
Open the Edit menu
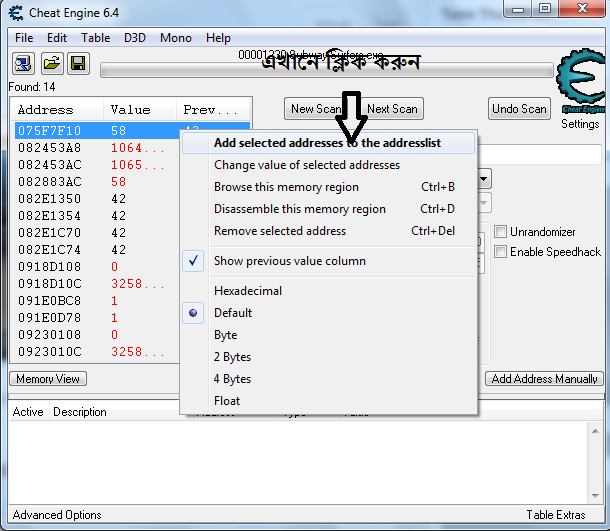(x=57, y=38)
